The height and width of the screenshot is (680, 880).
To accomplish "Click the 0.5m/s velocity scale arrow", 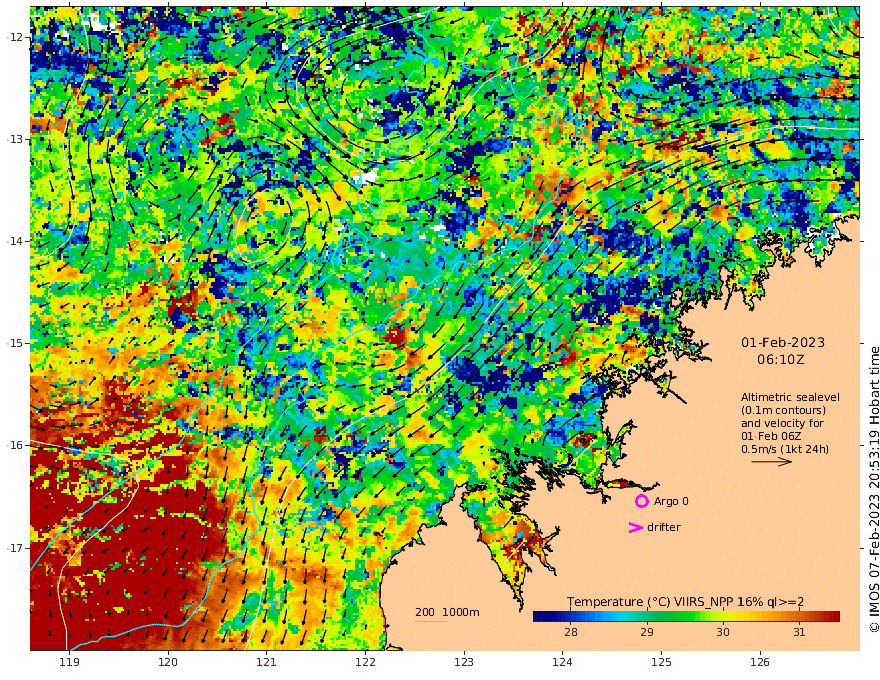I will tap(772, 462).
